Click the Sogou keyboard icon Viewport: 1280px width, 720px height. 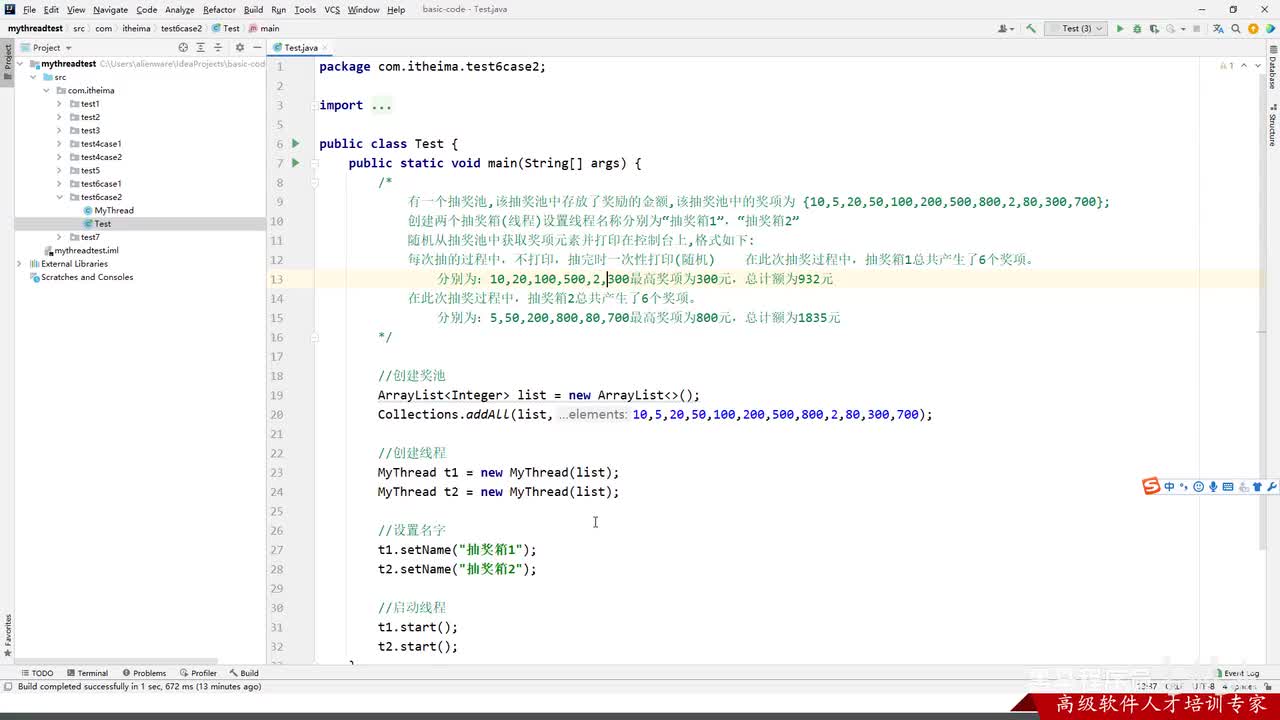[1228, 487]
